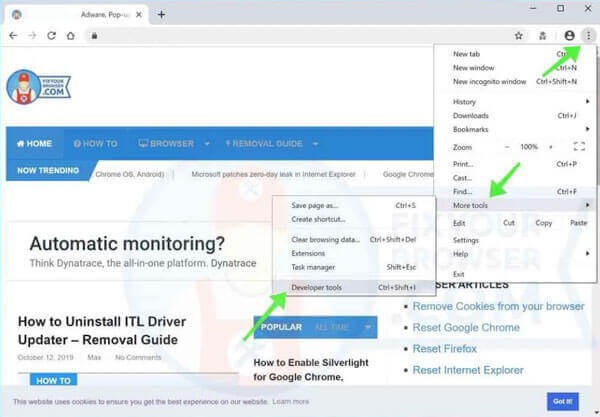Expand the Help submenu

(515, 254)
